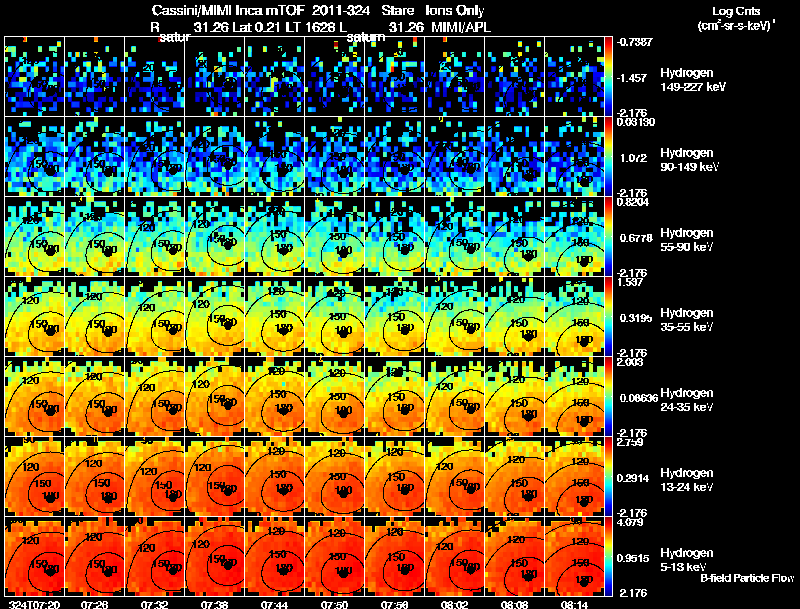This screenshot has height=609, width=800.
Task: Click the Hydrogen 149-227 keV row label
Action: click(692, 80)
